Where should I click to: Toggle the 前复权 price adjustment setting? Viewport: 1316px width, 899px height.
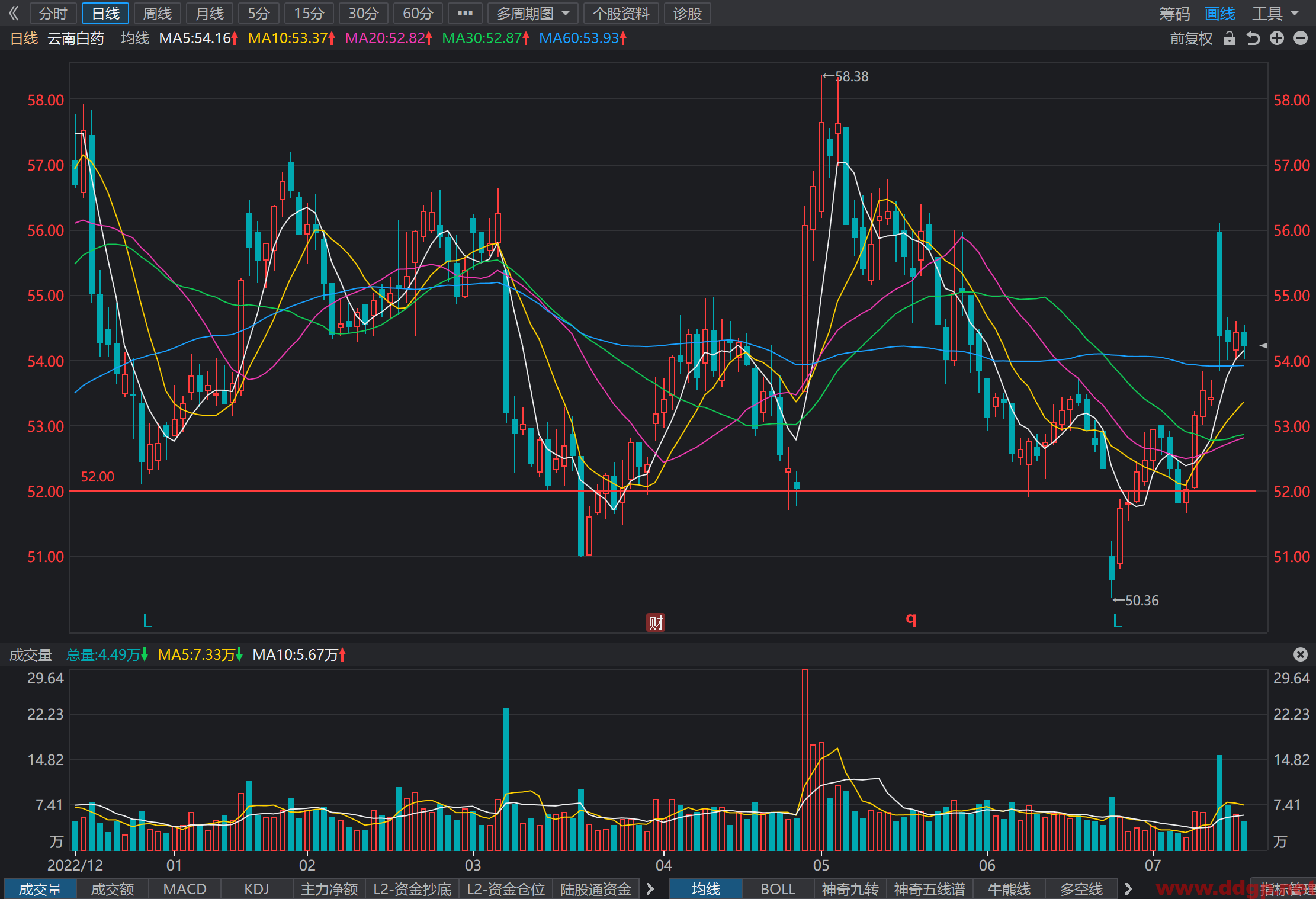coord(1191,38)
